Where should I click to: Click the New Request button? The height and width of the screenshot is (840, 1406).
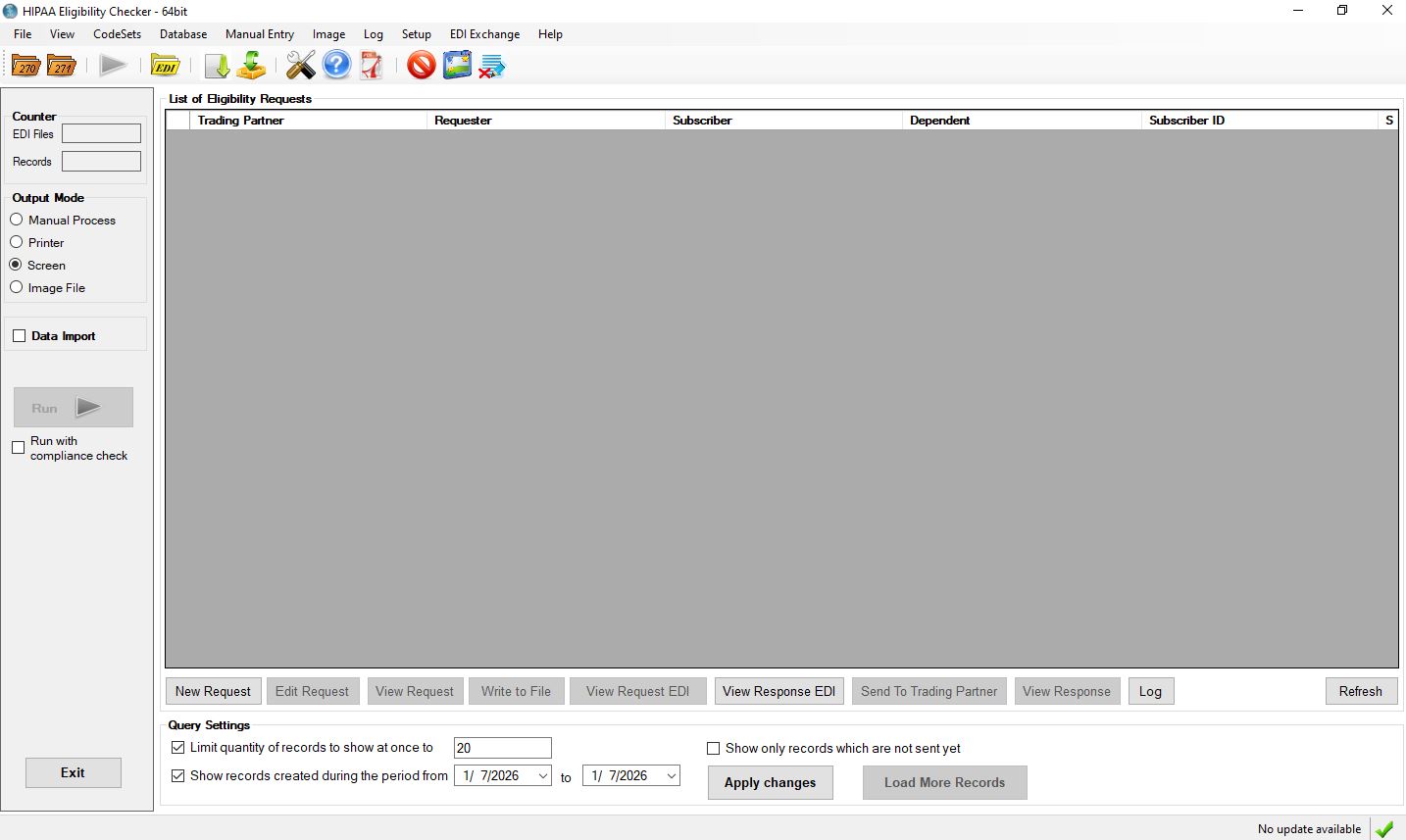click(x=214, y=691)
